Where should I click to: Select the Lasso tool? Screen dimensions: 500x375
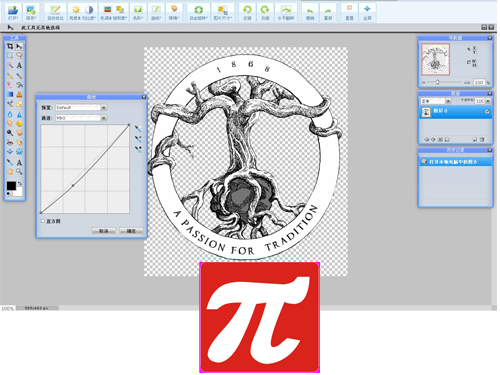click(19, 55)
